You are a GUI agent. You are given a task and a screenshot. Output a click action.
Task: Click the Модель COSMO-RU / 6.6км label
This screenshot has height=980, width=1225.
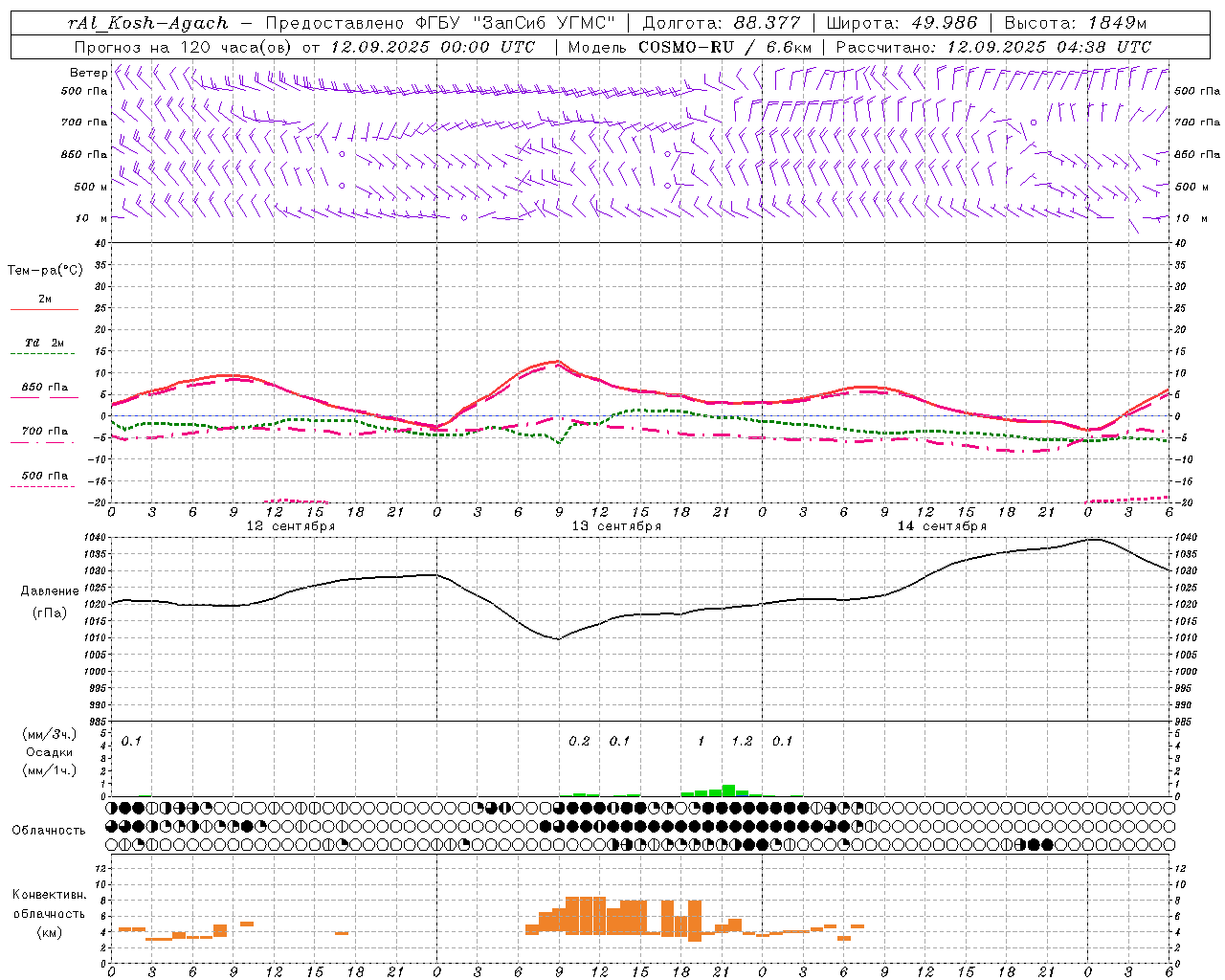tap(690, 47)
